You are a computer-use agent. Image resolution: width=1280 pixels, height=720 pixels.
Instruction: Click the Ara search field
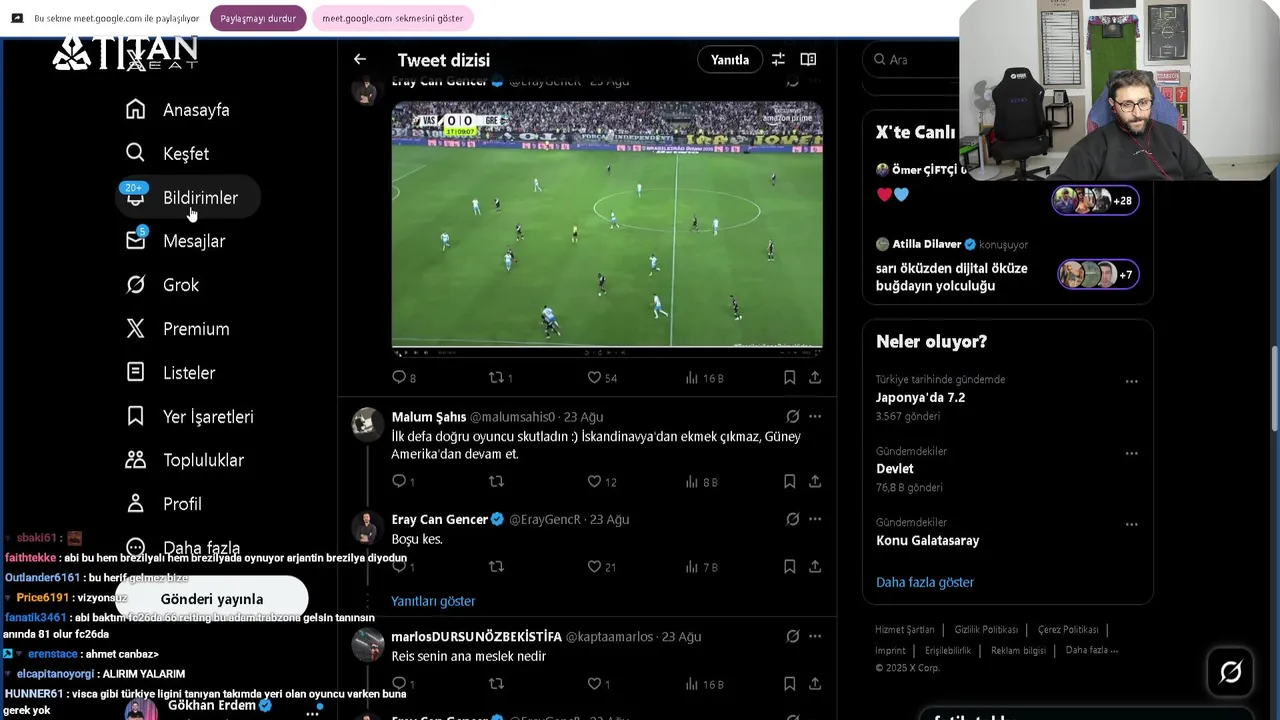pyautogui.click(x=914, y=60)
